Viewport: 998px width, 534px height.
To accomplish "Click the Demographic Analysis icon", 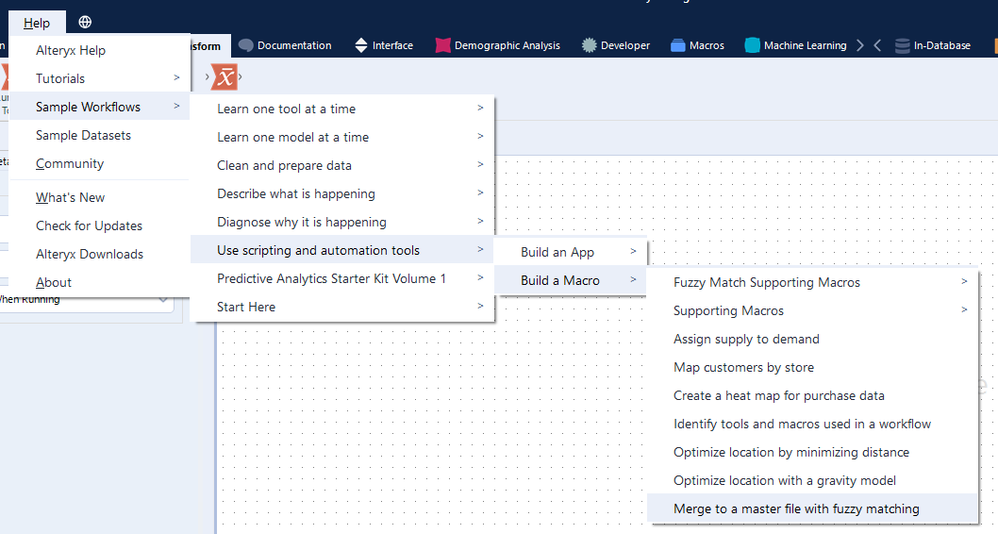I will click(442, 45).
